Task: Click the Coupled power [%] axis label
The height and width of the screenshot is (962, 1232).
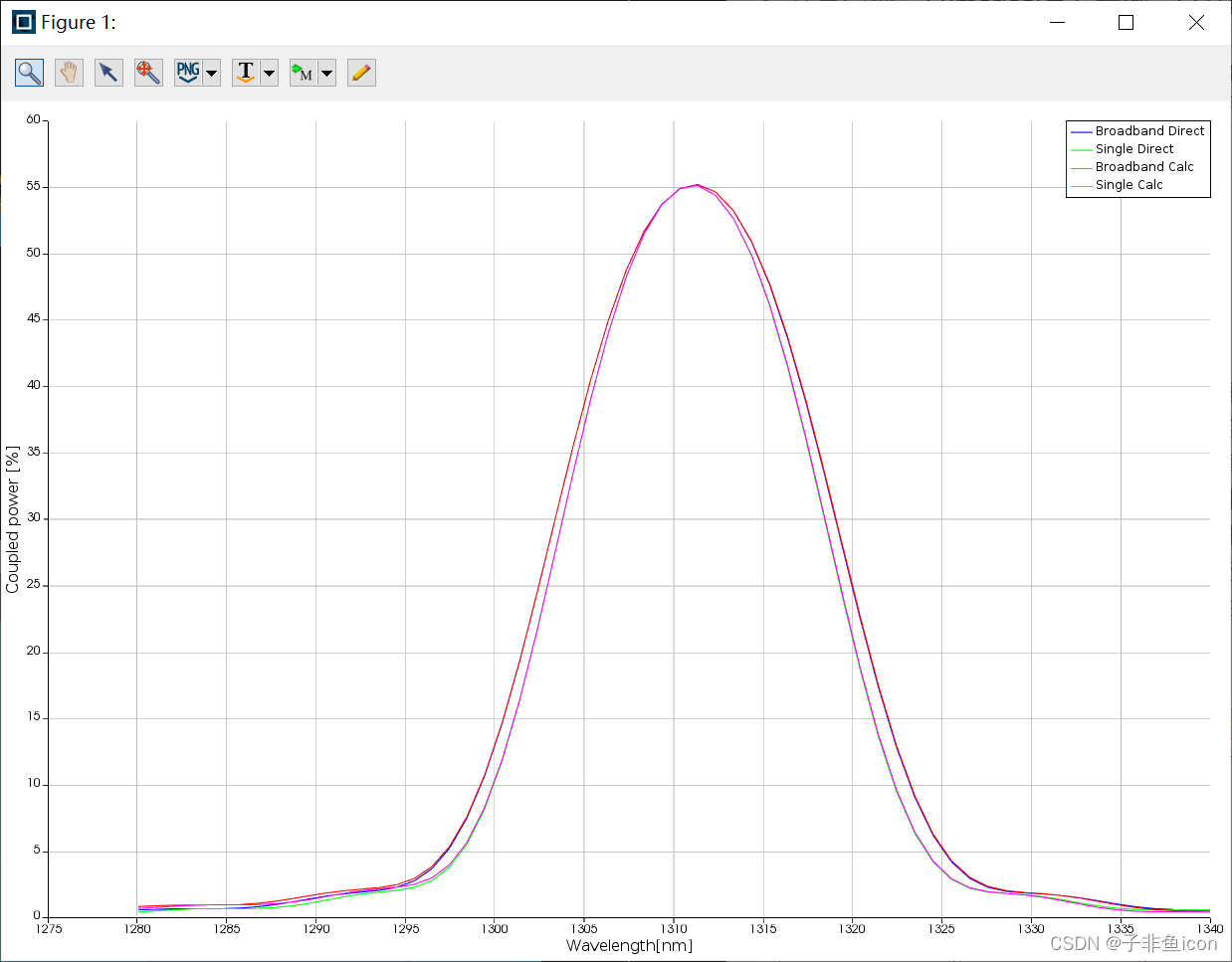Action: [13, 519]
